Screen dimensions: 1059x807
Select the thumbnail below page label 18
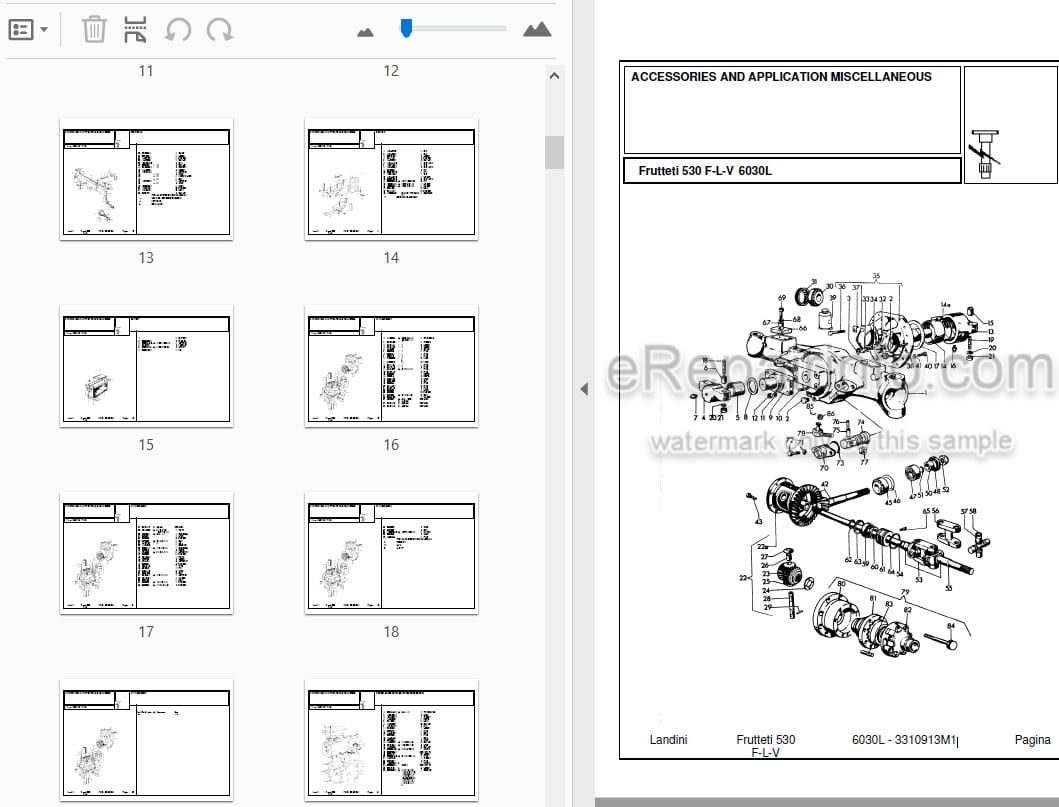coord(392,740)
